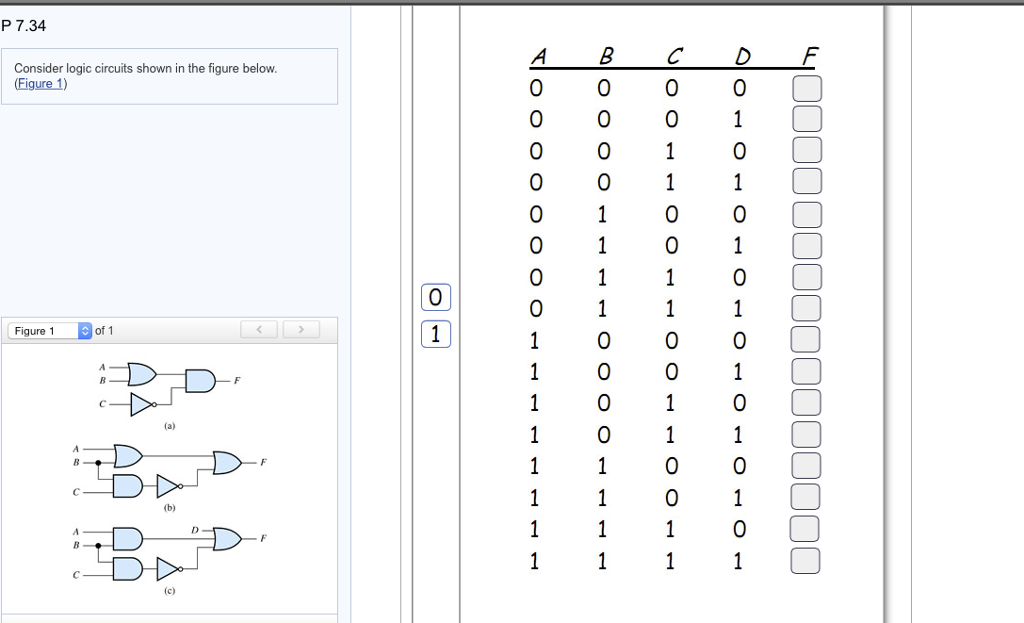
Task: Select the draggable 1 answer token
Action: 434,334
